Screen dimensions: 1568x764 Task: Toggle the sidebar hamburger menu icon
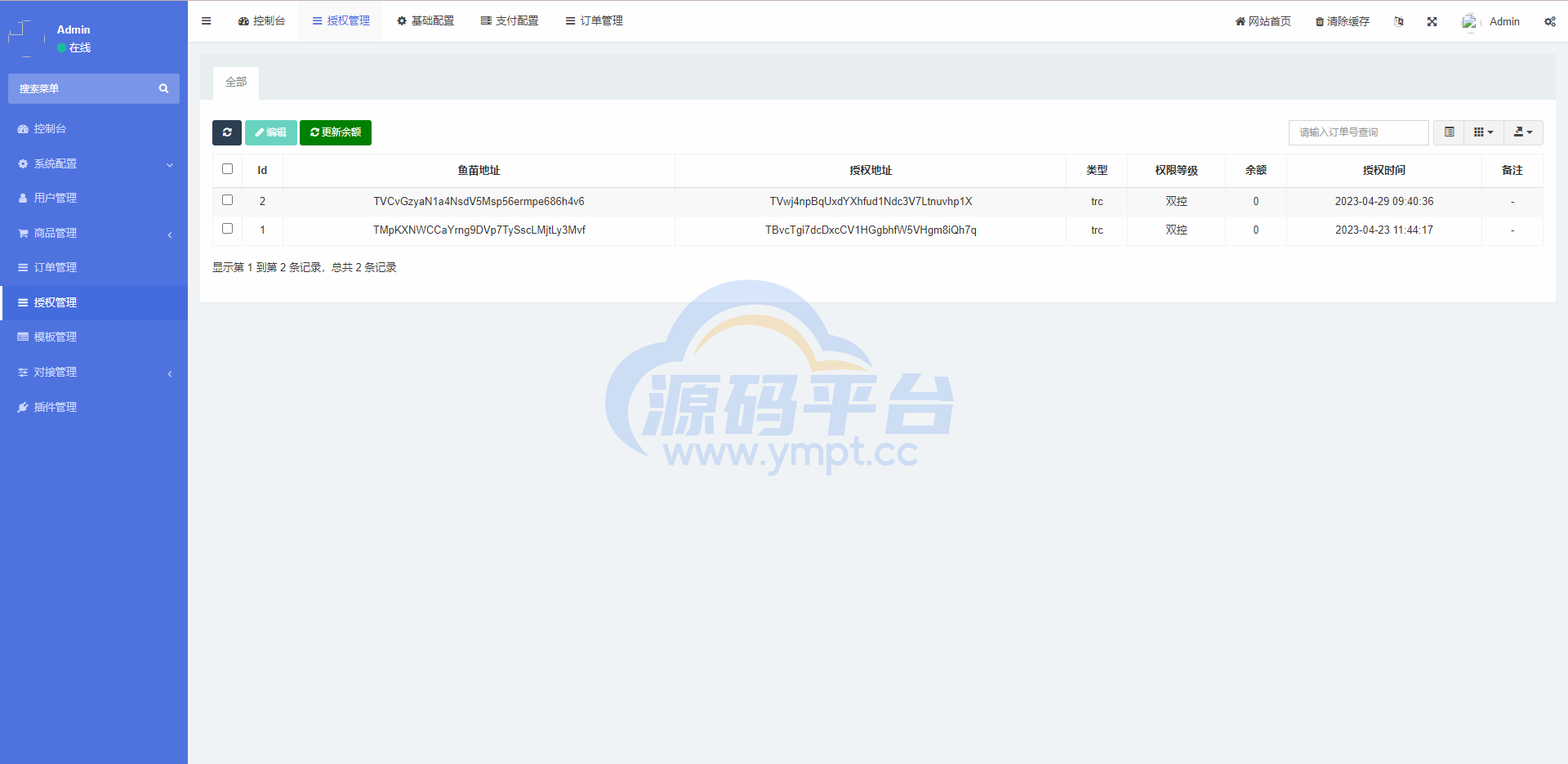point(206,21)
